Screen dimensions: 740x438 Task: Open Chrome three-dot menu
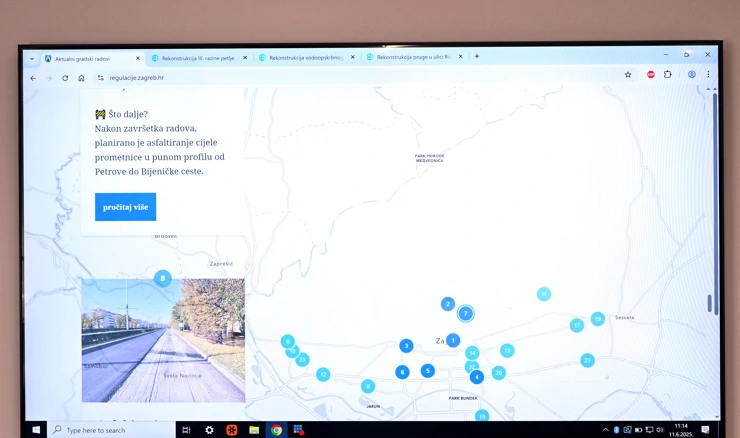(x=708, y=74)
